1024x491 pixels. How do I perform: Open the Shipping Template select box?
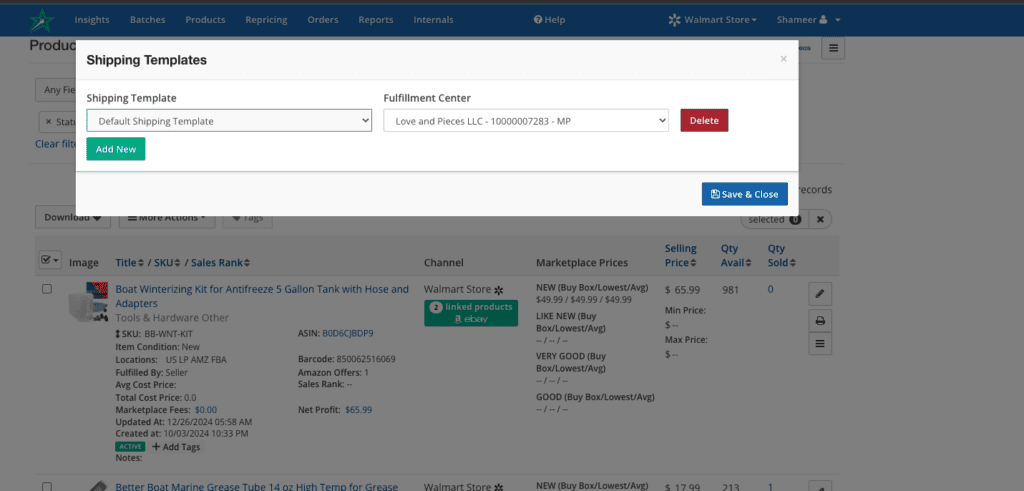tap(229, 121)
